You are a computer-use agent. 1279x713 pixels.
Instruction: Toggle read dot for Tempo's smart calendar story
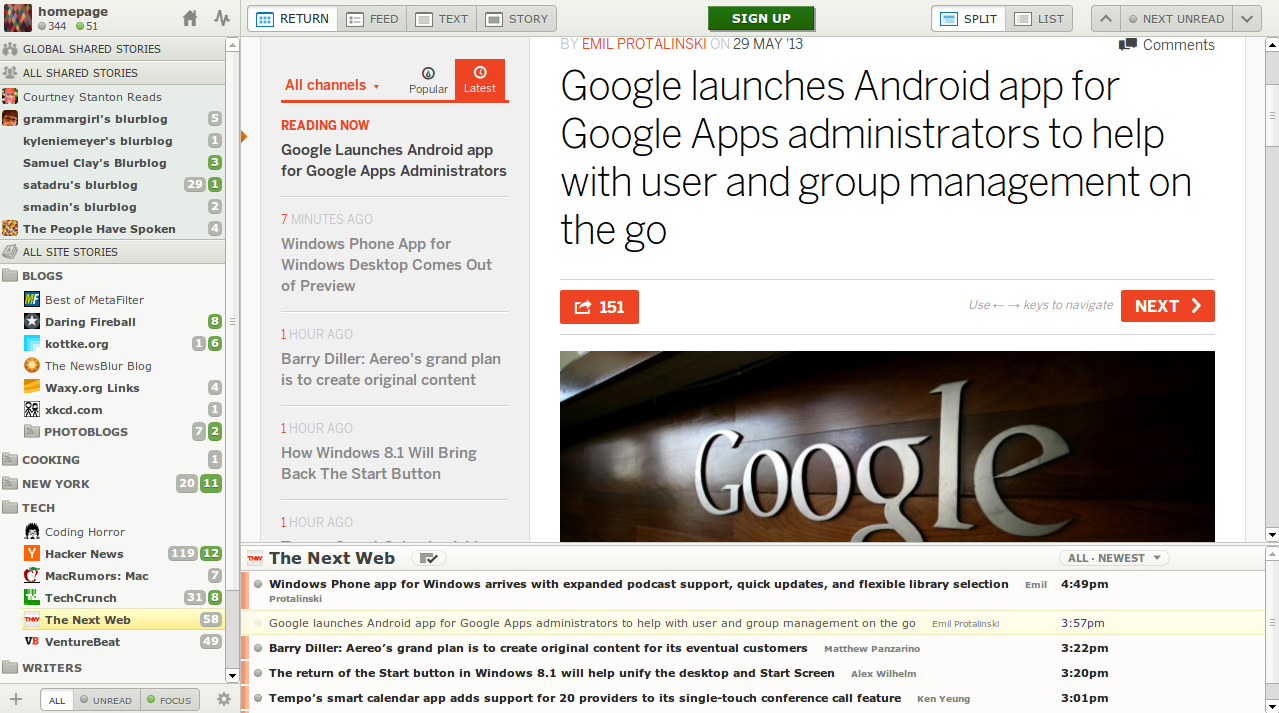point(258,699)
